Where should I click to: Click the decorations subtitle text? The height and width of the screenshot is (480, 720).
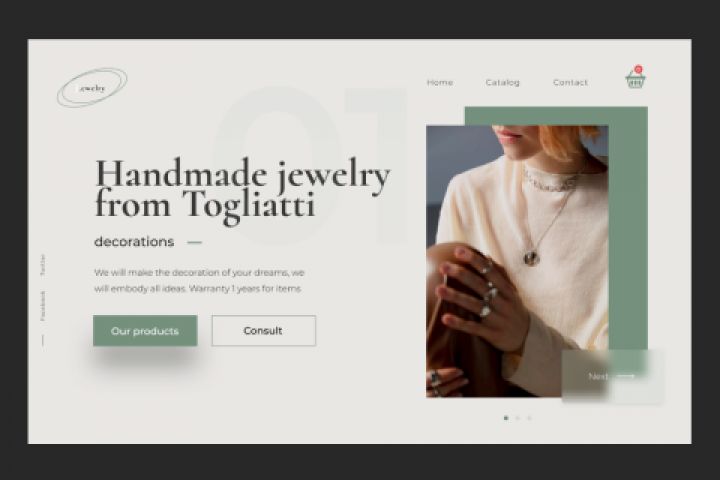pyautogui.click(x=134, y=242)
